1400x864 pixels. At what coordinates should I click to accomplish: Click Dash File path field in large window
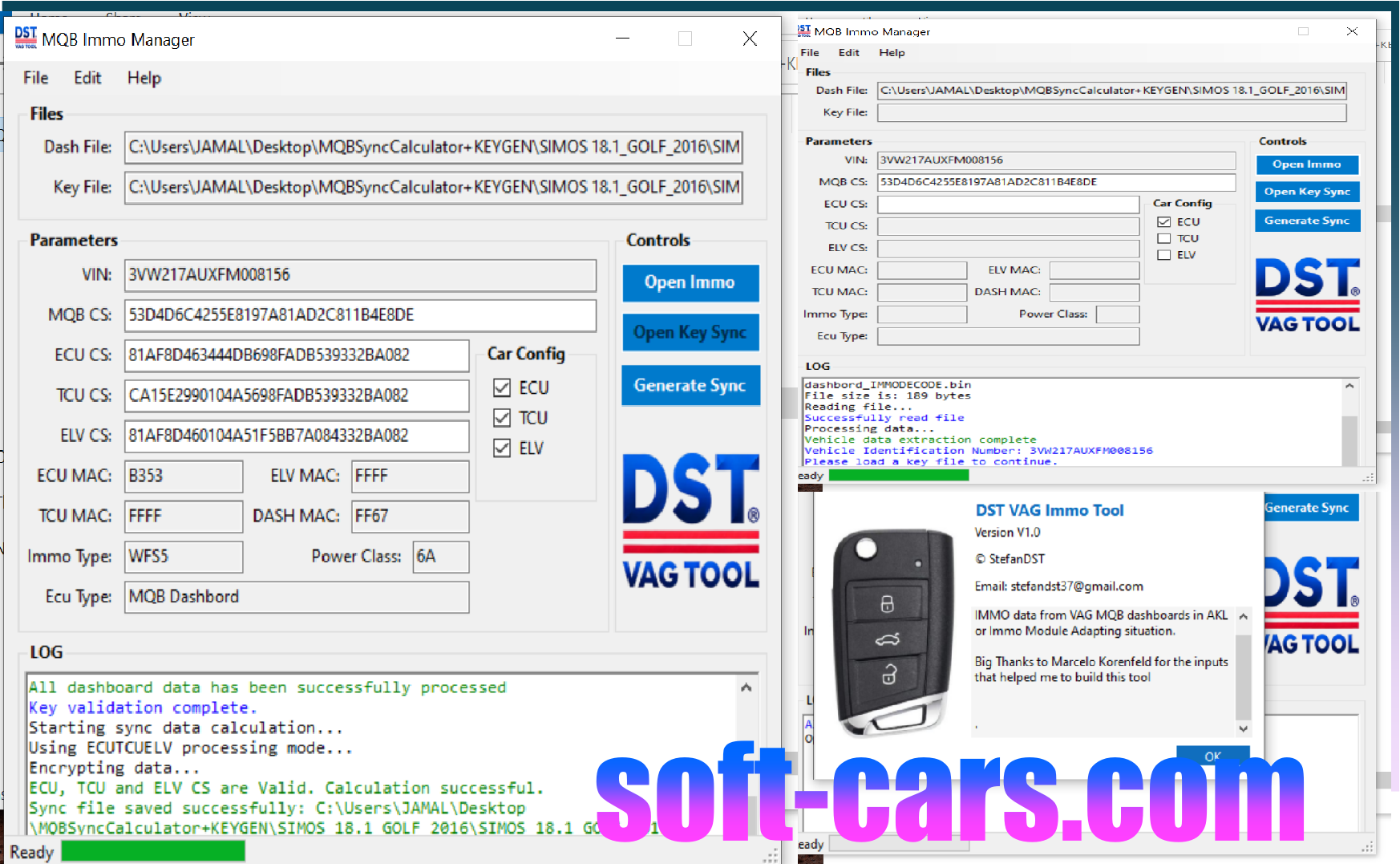pyautogui.click(x=433, y=147)
